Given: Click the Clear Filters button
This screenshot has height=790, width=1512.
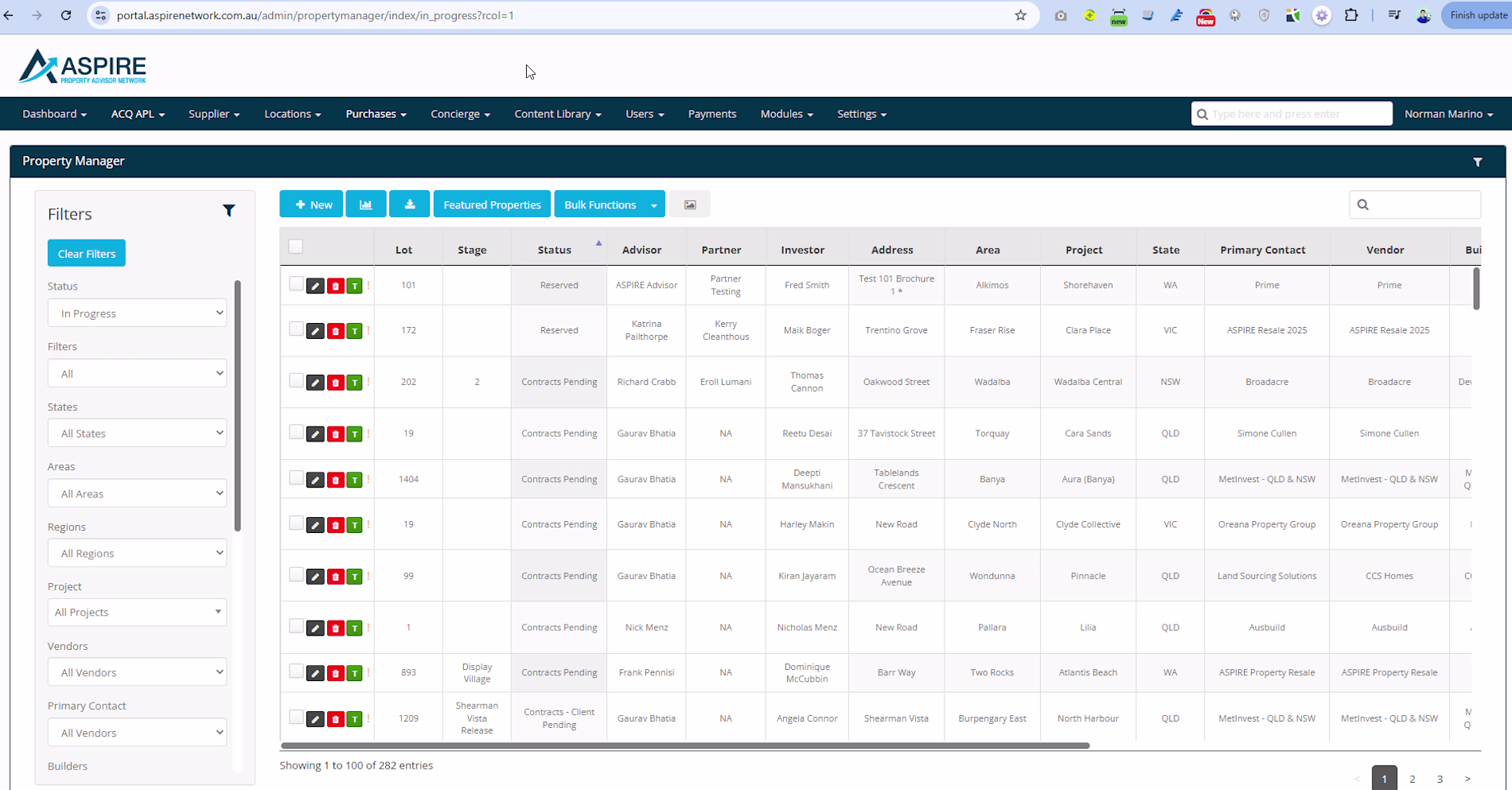Looking at the screenshot, I should [87, 254].
